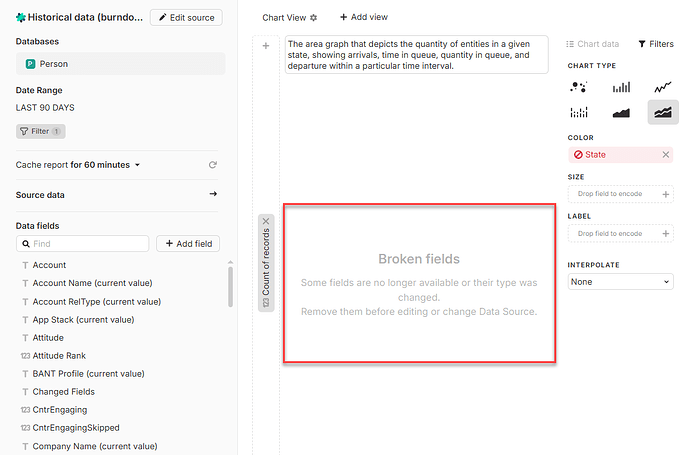Click the data fields scrollbar
This screenshot has width=690, height=455.
(230, 286)
